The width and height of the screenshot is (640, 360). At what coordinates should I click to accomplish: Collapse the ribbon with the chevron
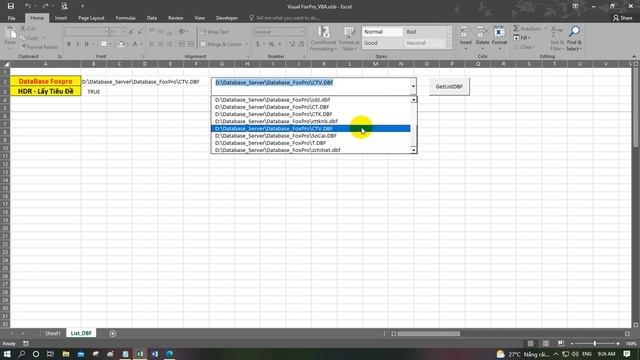coord(634,56)
